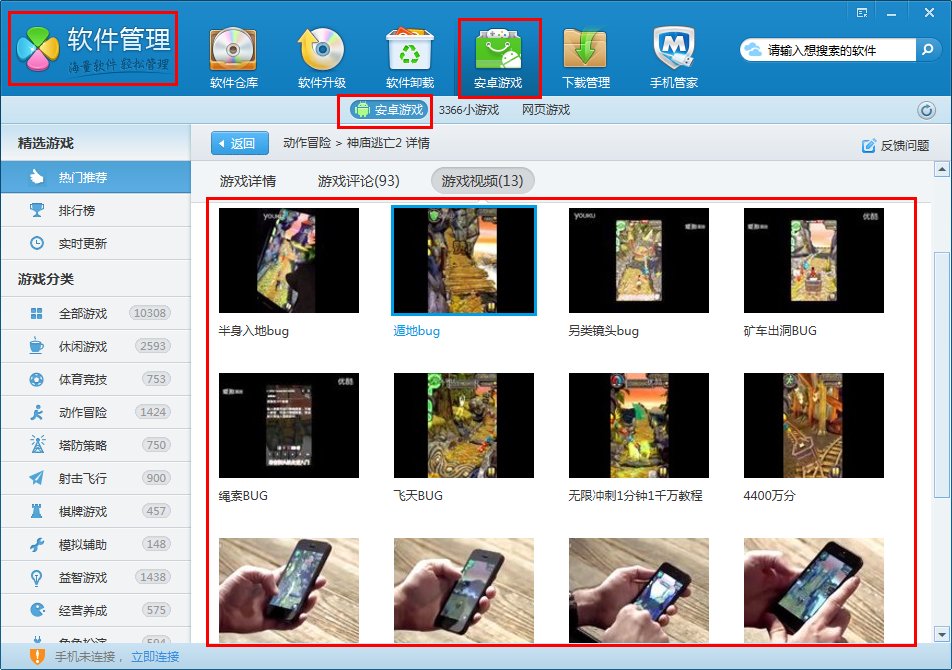The height and width of the screenshot is (670, 952).
Task: Select the 软件升级 (software upgrade) icon
Action: (320, 47)
